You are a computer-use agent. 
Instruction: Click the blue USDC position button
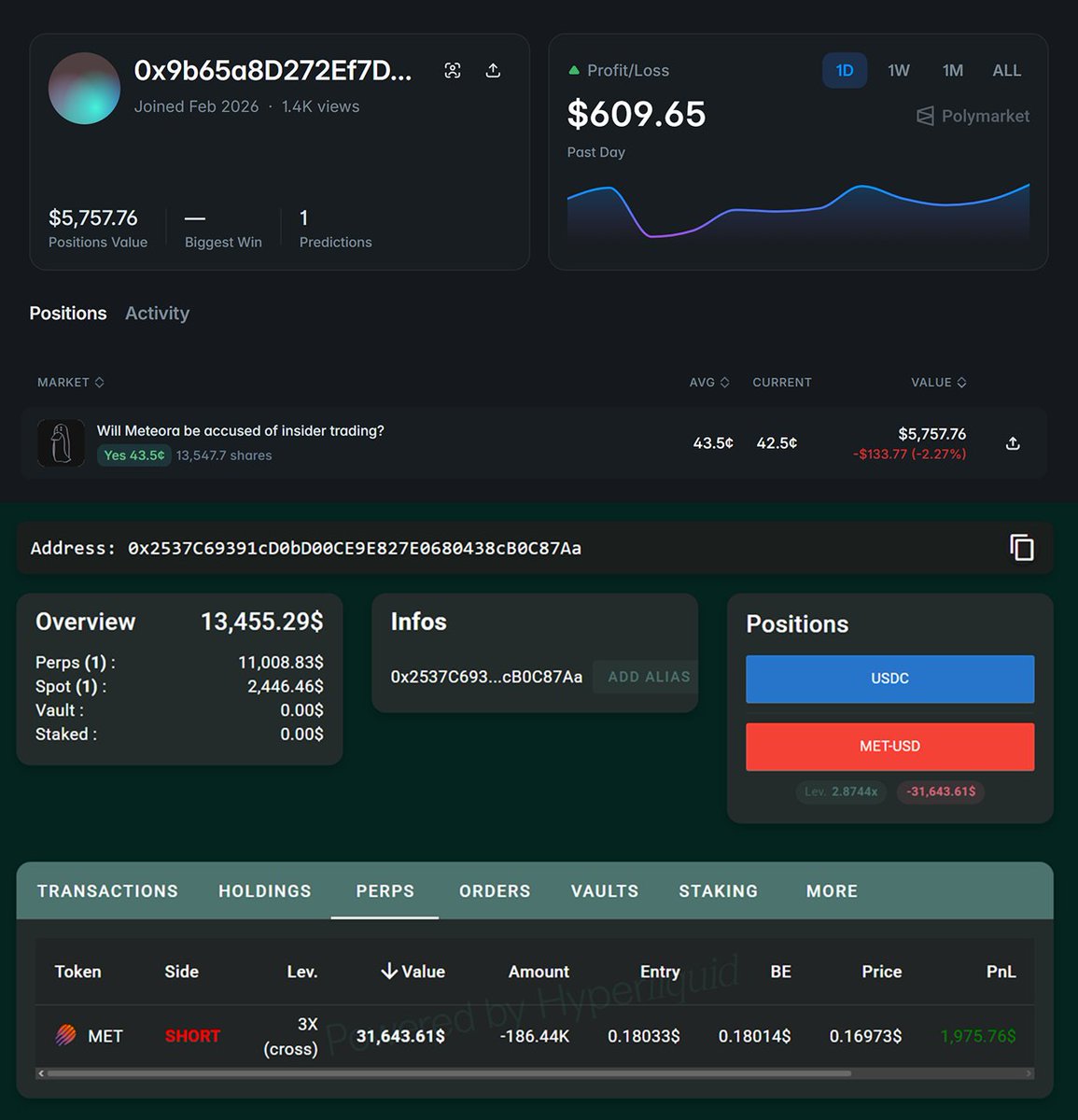(x=890, y=679)
